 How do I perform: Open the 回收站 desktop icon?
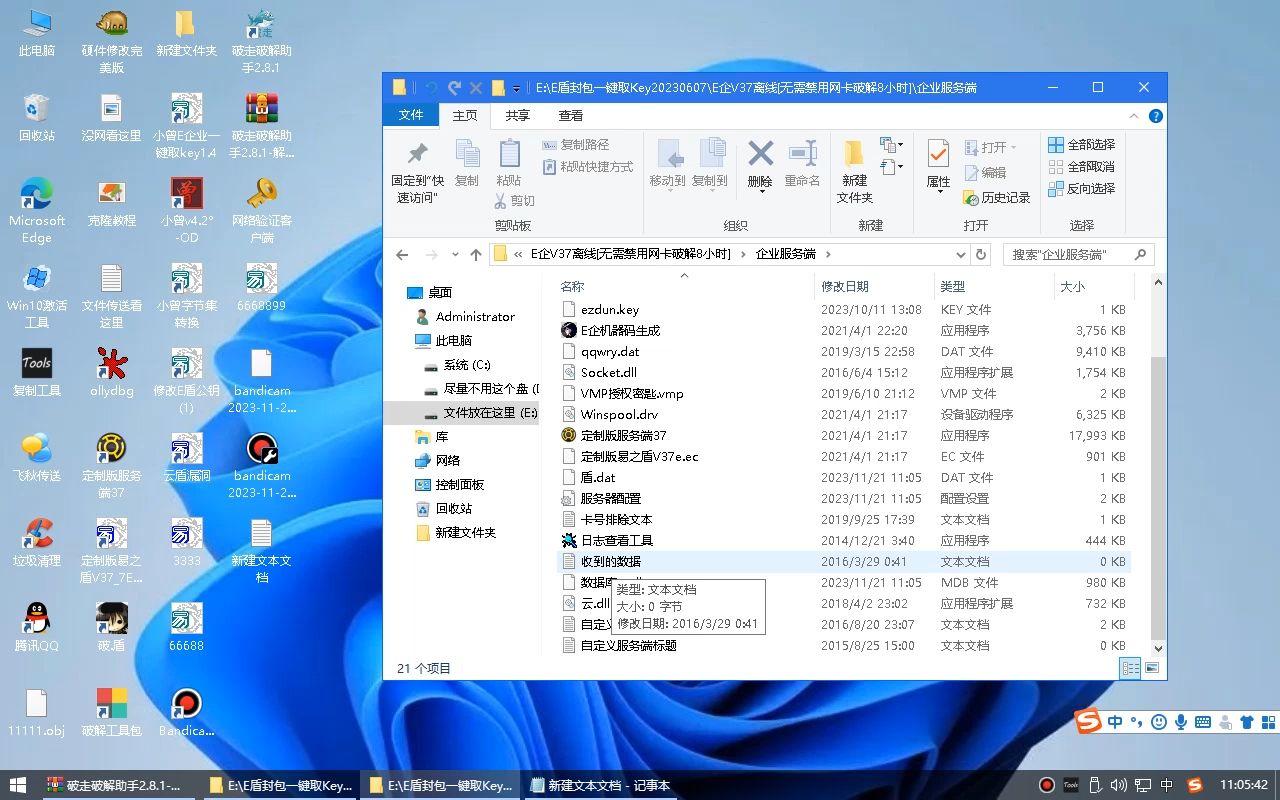point(36,118)
